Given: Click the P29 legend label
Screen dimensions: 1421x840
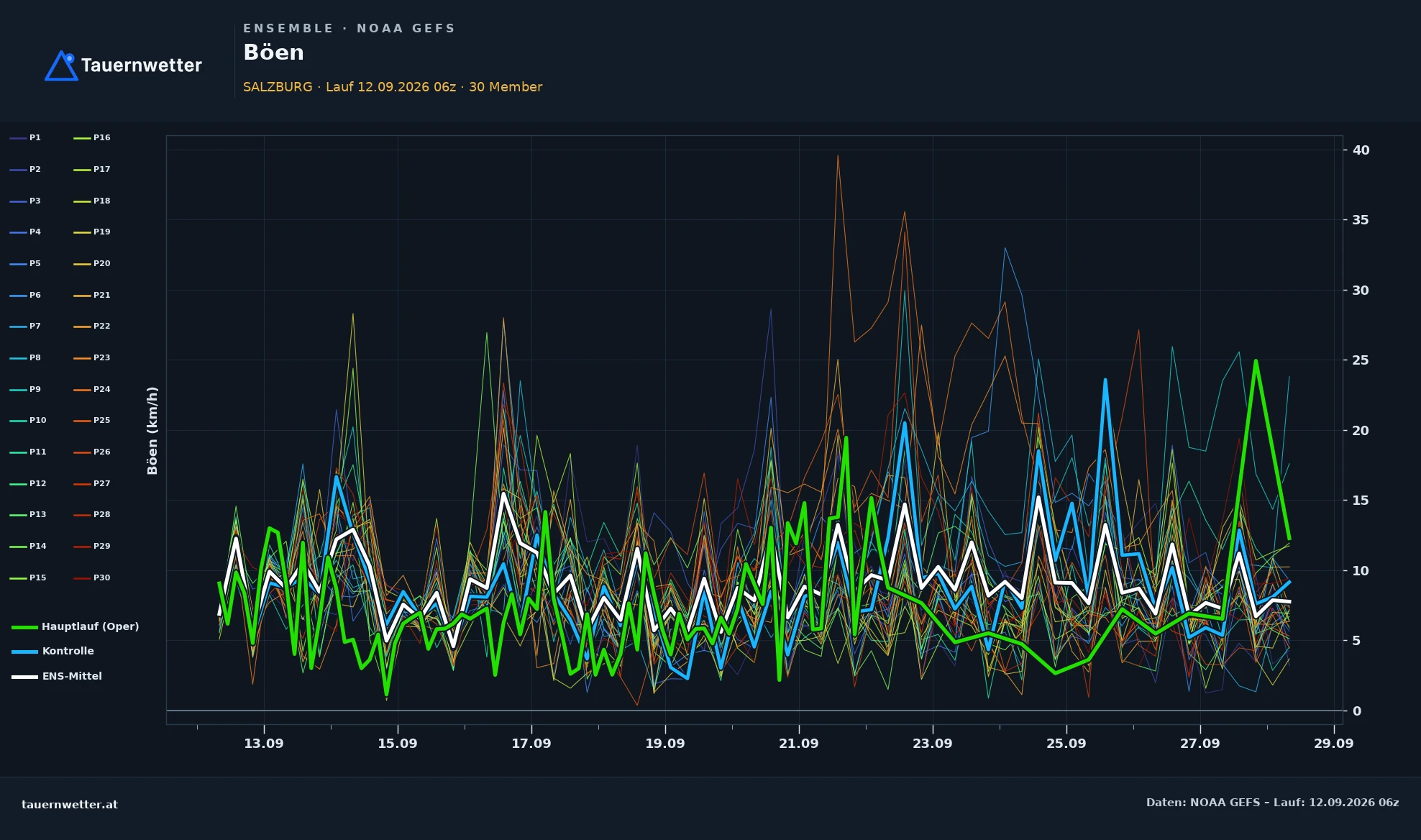Looking at the screenshot, I should 101,546.
